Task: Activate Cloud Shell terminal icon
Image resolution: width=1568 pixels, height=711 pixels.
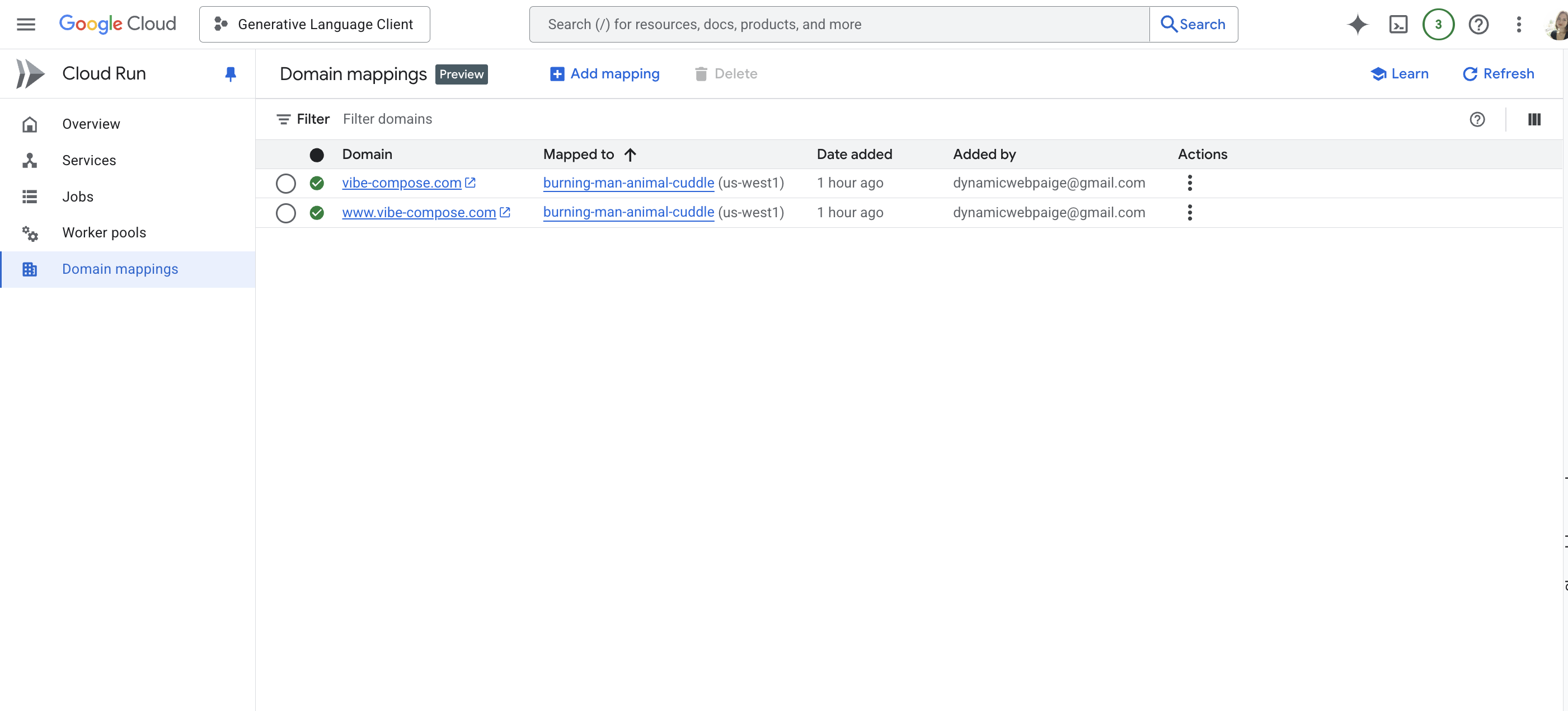Action: coord(1398,24)
